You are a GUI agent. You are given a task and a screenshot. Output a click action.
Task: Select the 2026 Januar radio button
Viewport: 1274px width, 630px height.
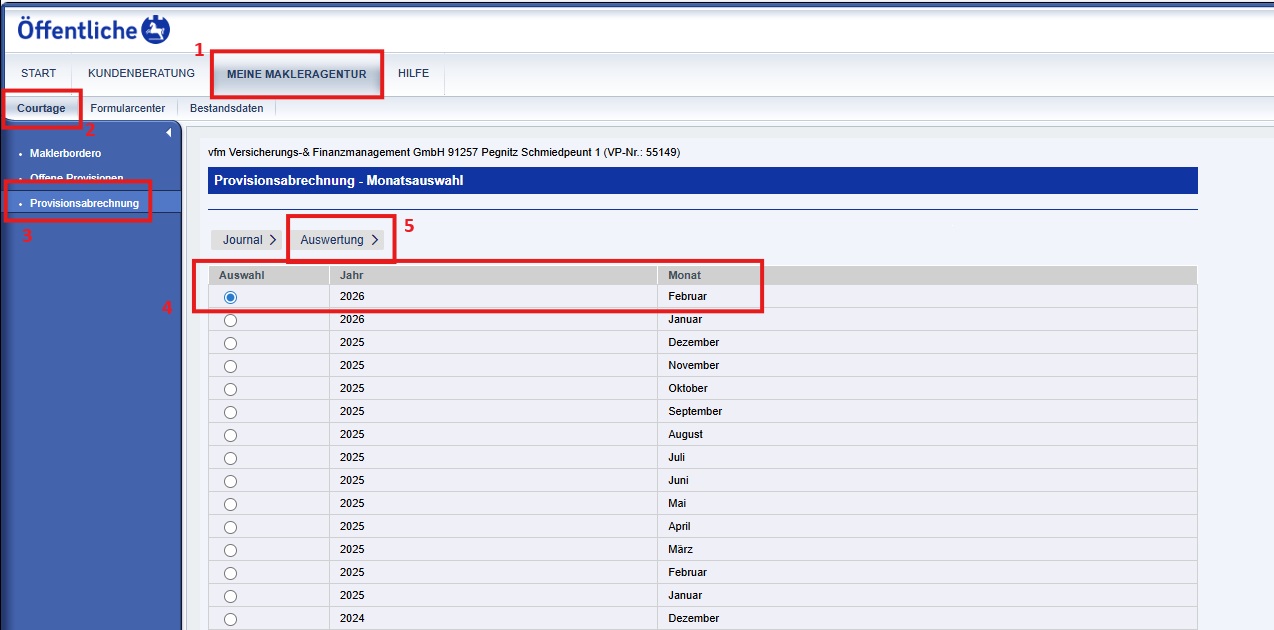click(231, 320)
